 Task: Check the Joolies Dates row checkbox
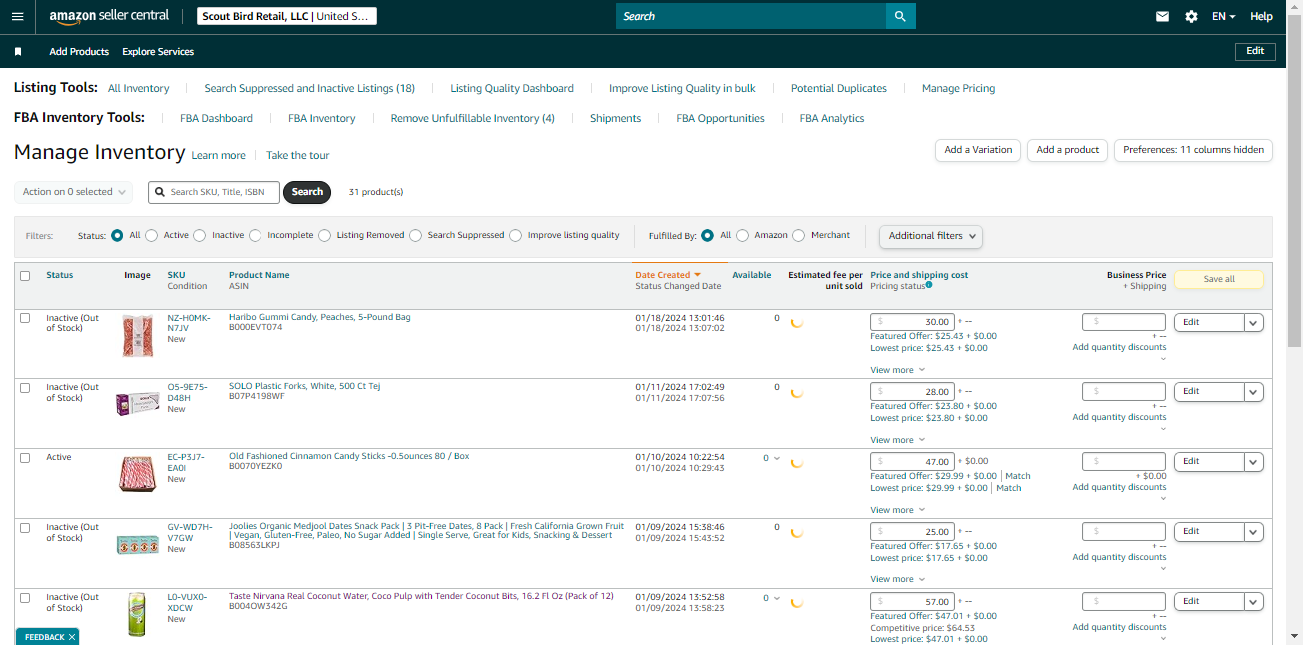(x=25, y=528)
